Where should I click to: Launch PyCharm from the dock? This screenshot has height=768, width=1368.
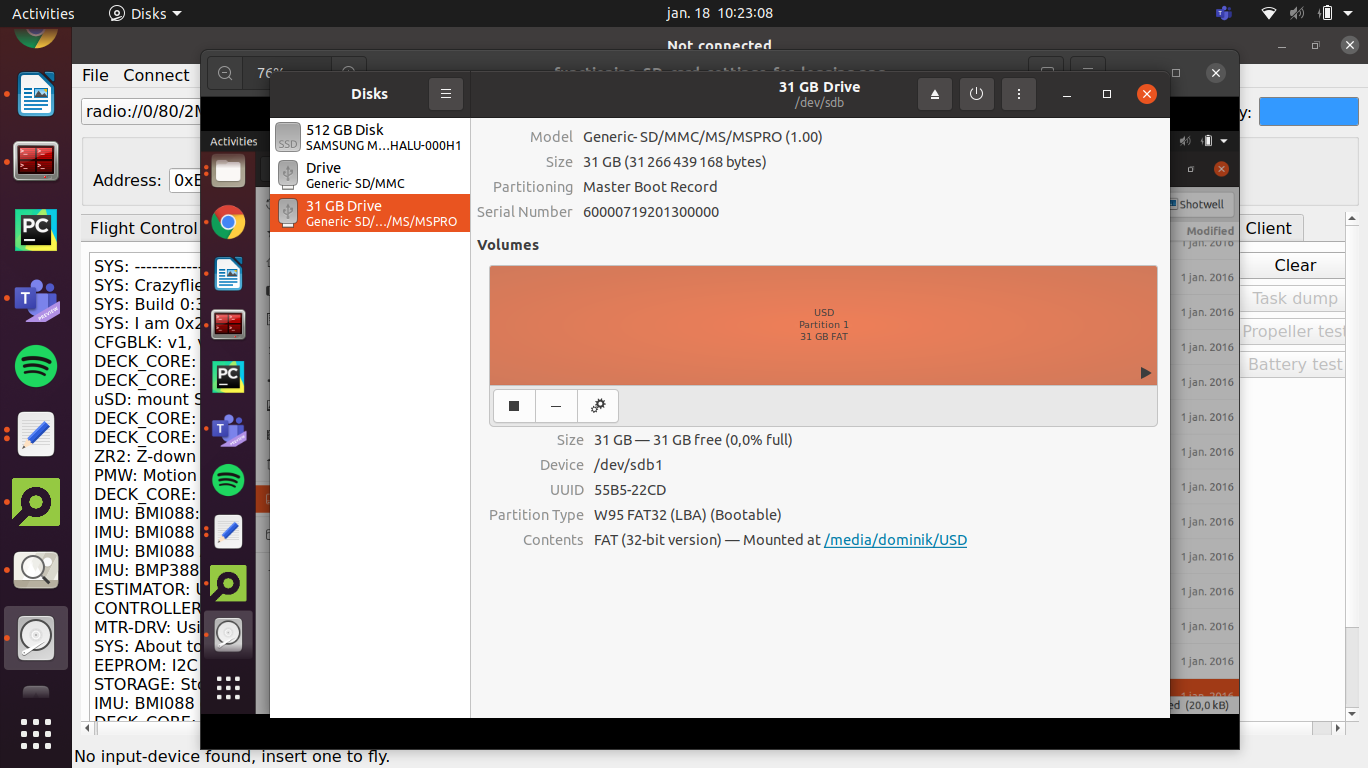(x=36, y=230)
